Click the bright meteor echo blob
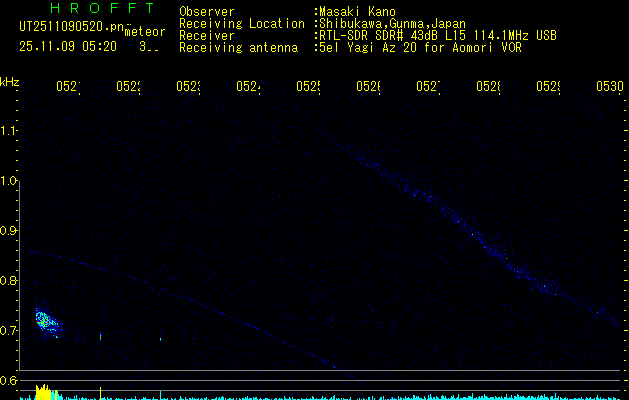This screenshot has height=400, width=629. 47,322
